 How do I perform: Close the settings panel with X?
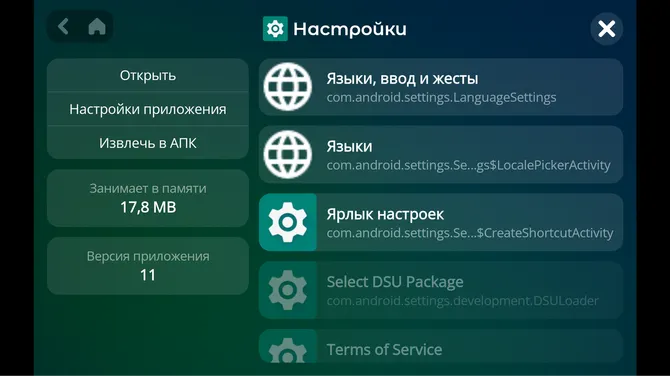(x=606, y=29)
